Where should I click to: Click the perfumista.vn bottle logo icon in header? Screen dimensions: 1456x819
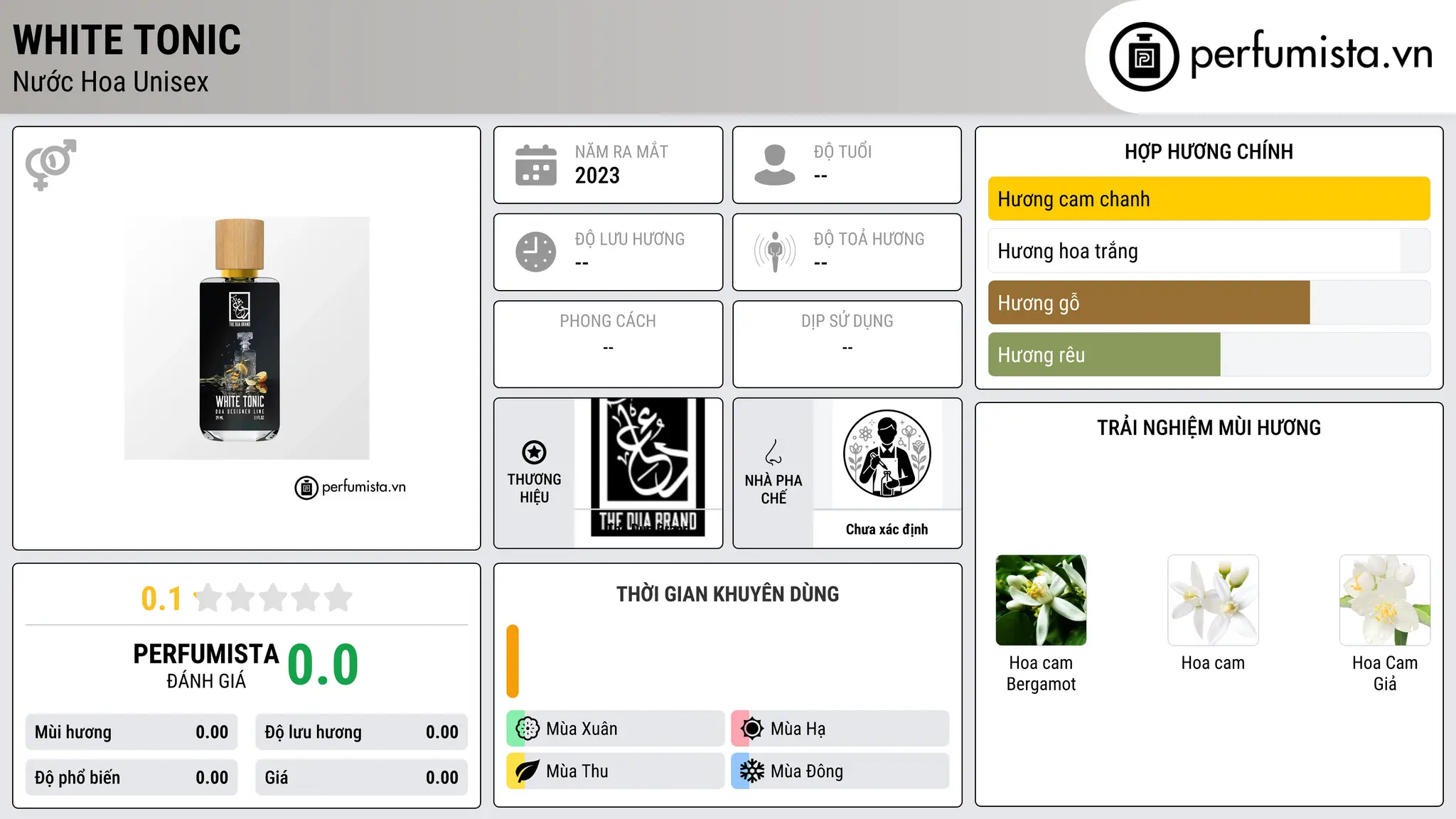coord(1144,57)
